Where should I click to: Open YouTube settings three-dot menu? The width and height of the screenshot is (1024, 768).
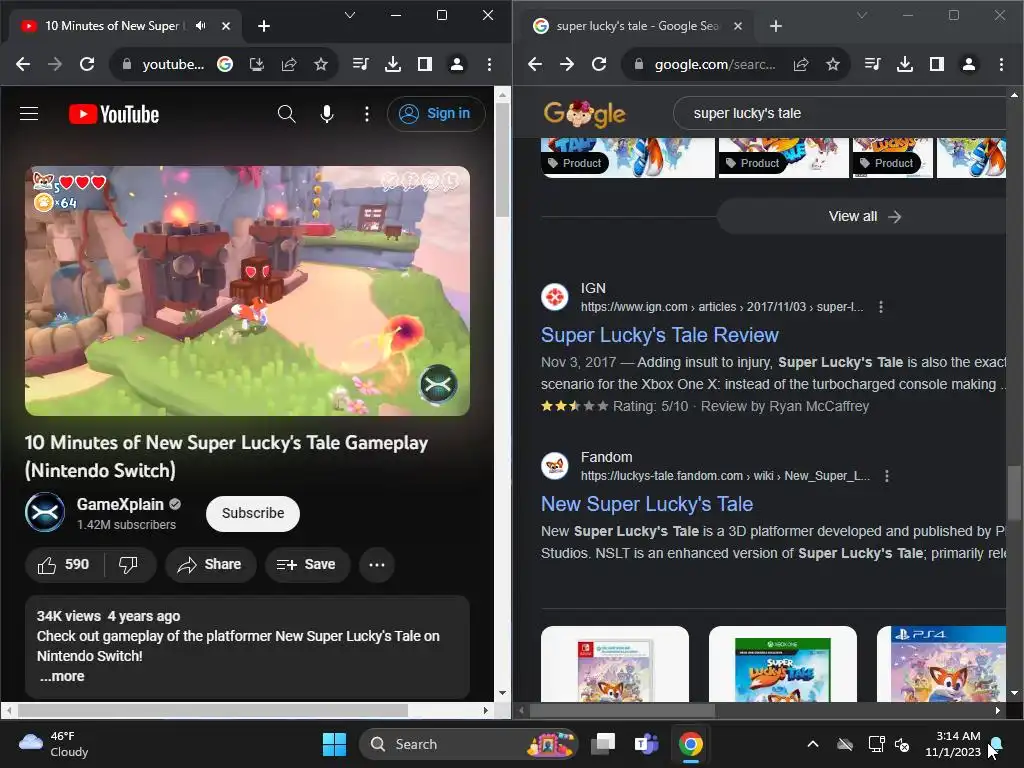[x=367, y=114]
